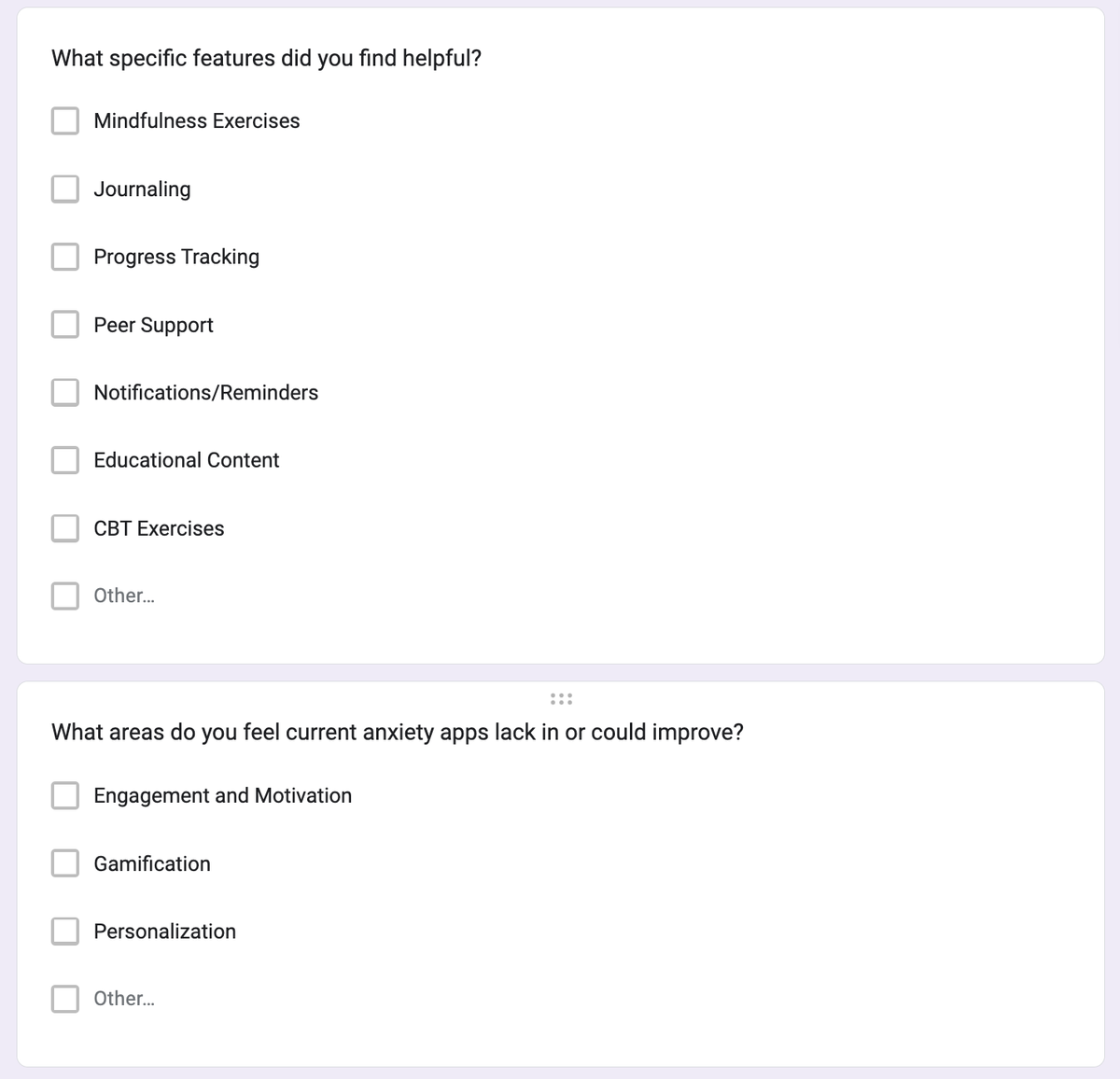The height and width of the screenshot is (1079, 1120).
Task: Check the Mindfulness Exercises checkbox
Action: 64,120
